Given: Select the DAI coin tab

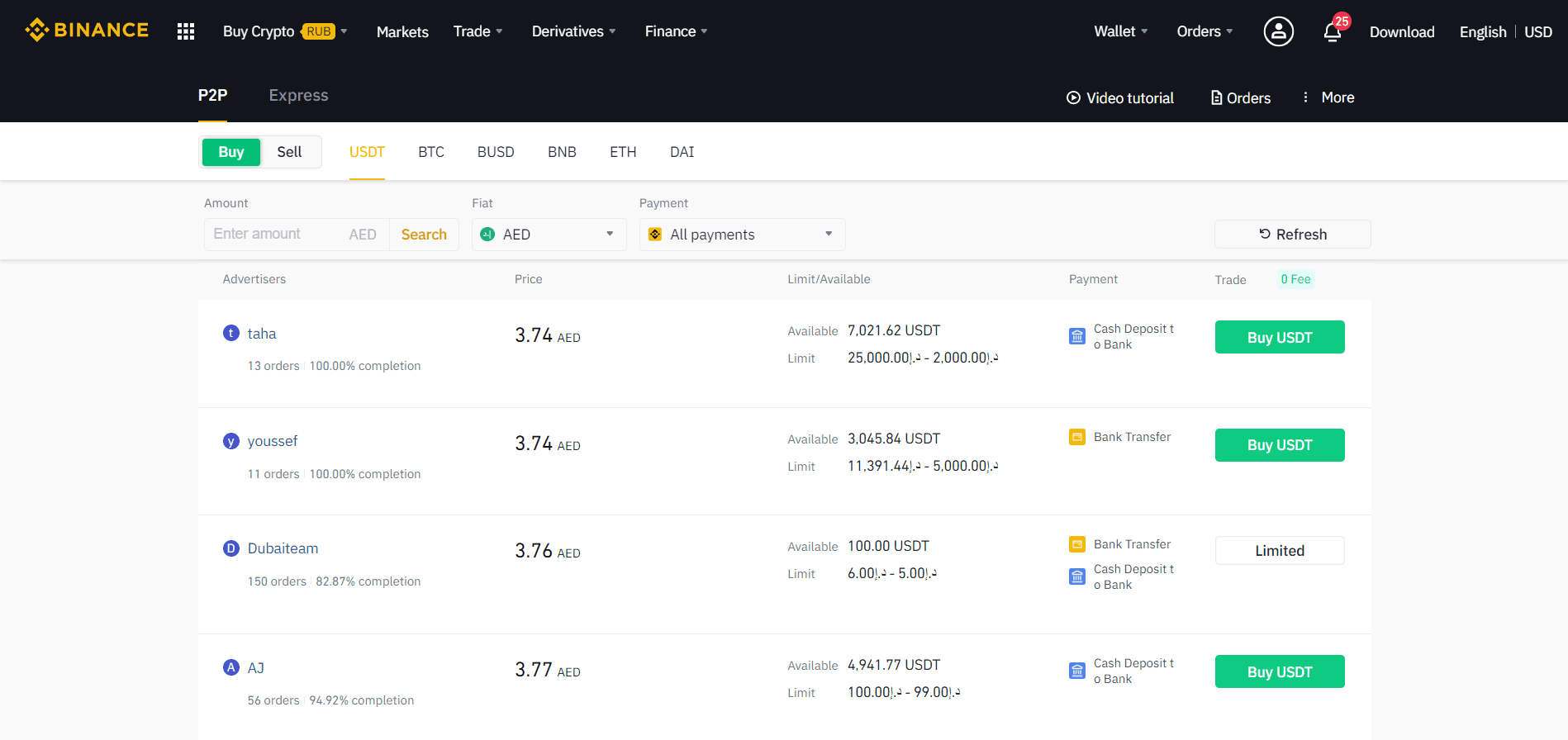Looking at the screenshot, I should point(682,152).
